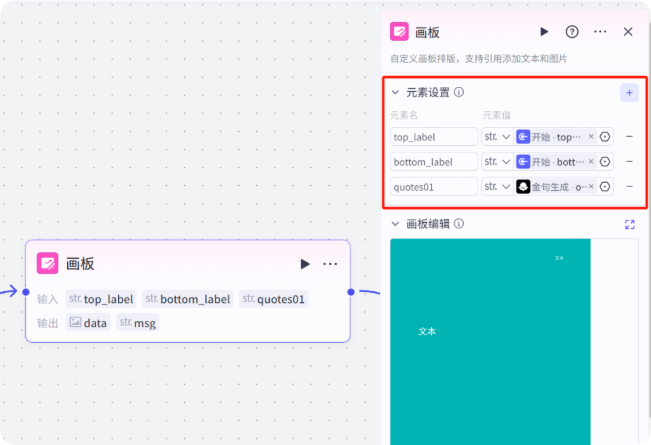Image resolution: width=651 pixels, height=445 pixels.
Task: Open variable picker for the top_label row
Action: point(605,137)
